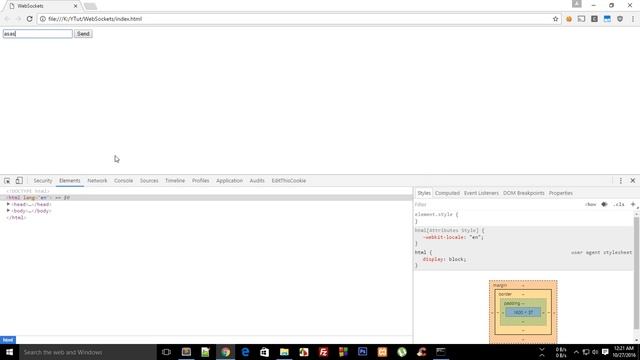The height and width of the screenshot is (360, 640).
Task: Switch to Computed styles pane
Action: pos(447,193)
